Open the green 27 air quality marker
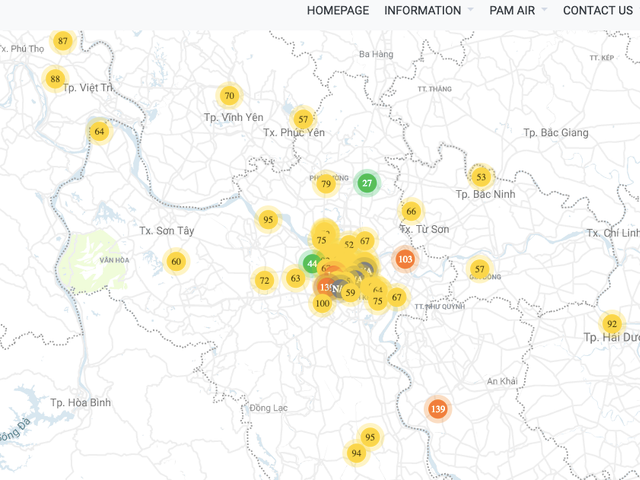Image resolution: width=640 pixels, height=480 pixels. pos(367,183)
